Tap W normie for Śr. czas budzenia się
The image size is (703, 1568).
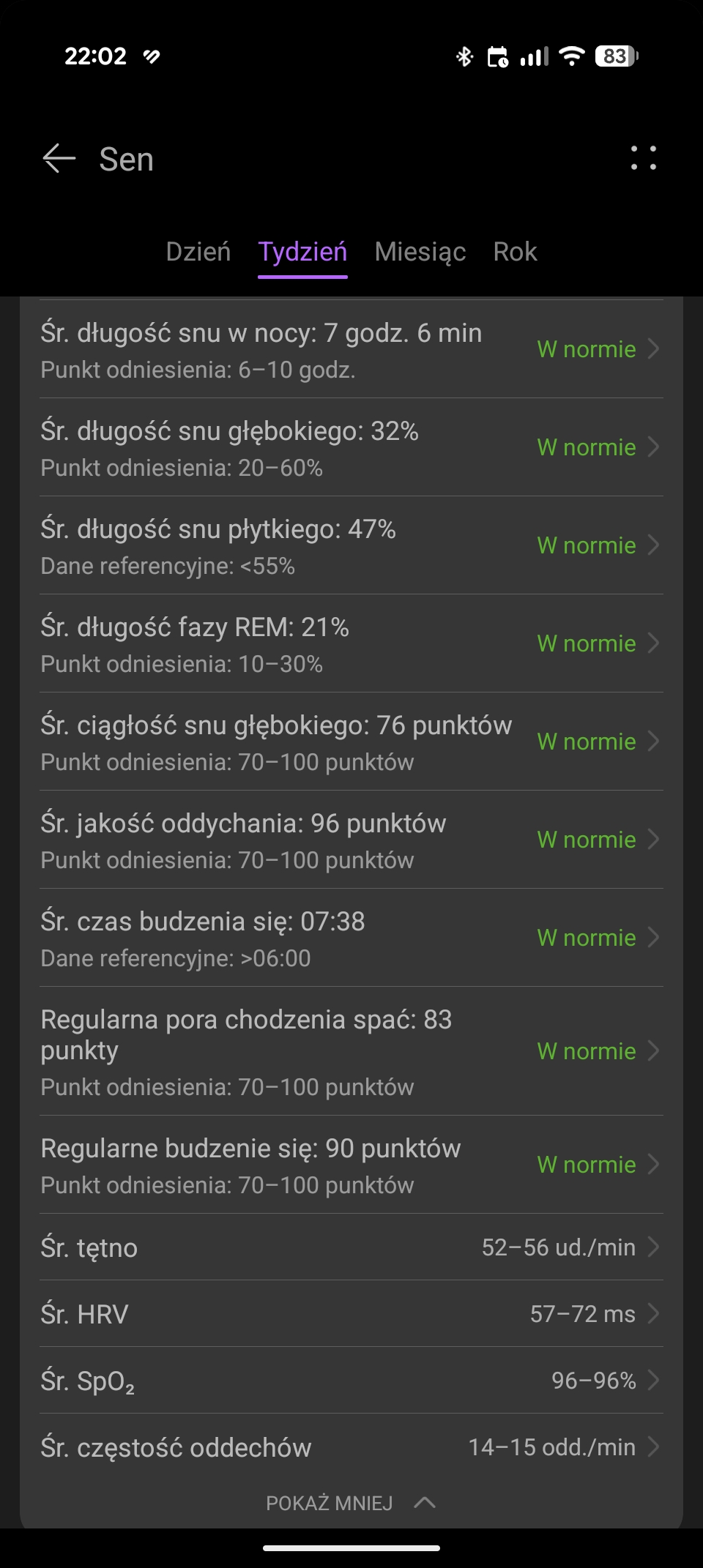(x=586, y=938)
